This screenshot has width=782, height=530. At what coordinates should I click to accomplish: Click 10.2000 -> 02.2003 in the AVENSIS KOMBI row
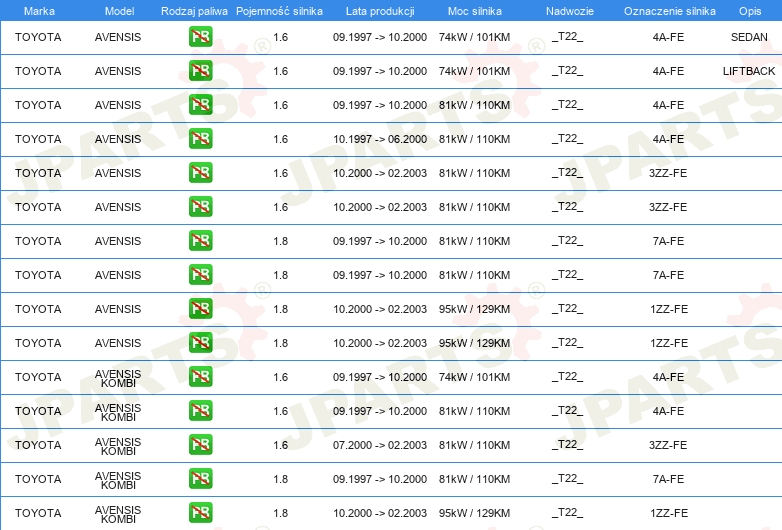(x=380, y=513)
